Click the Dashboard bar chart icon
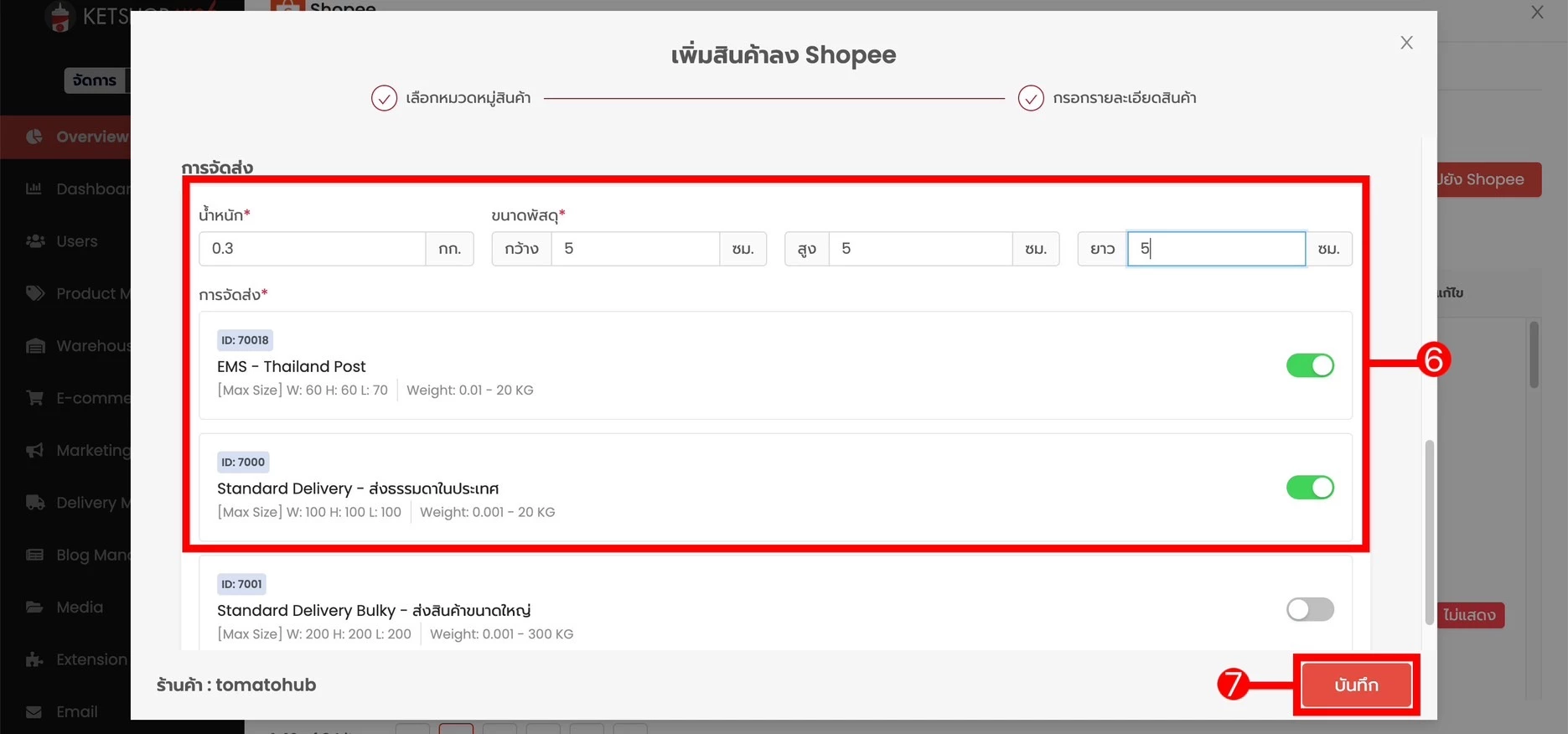The width and height of the screenshot is (1568, 734). point(34,189)
